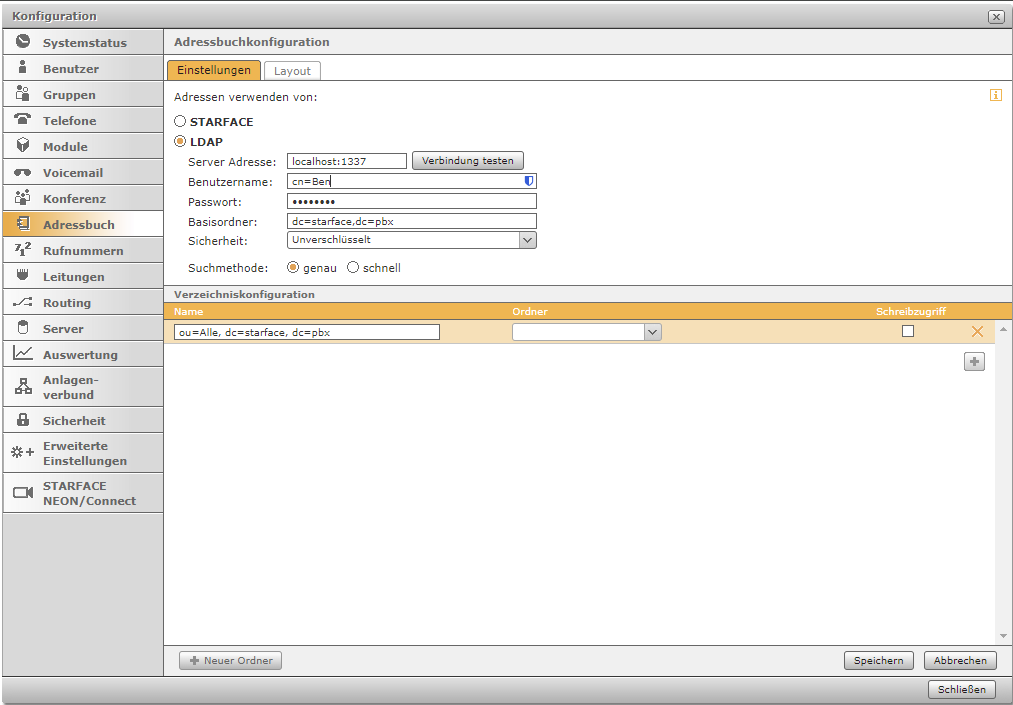This screenshot has height=705, width=1013.
Task: Click the Sicherheit padlock icon
Action: pos(23,420)
